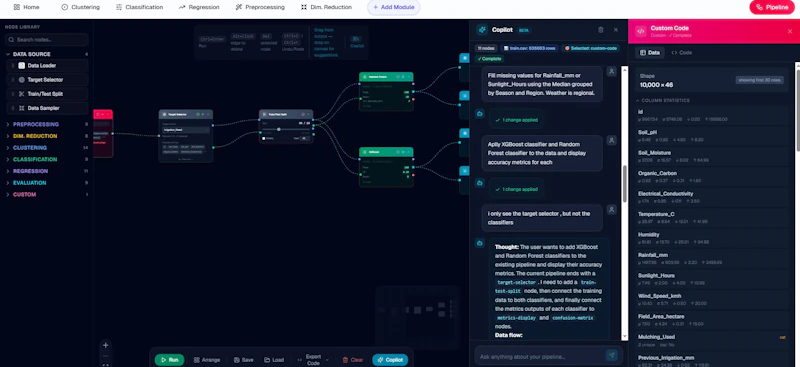Open the Preprocessing module tab

260,7
